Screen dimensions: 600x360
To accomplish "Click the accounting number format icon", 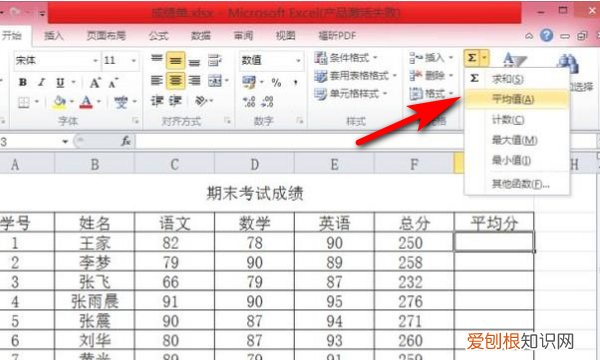I will (x=249, y=81).
